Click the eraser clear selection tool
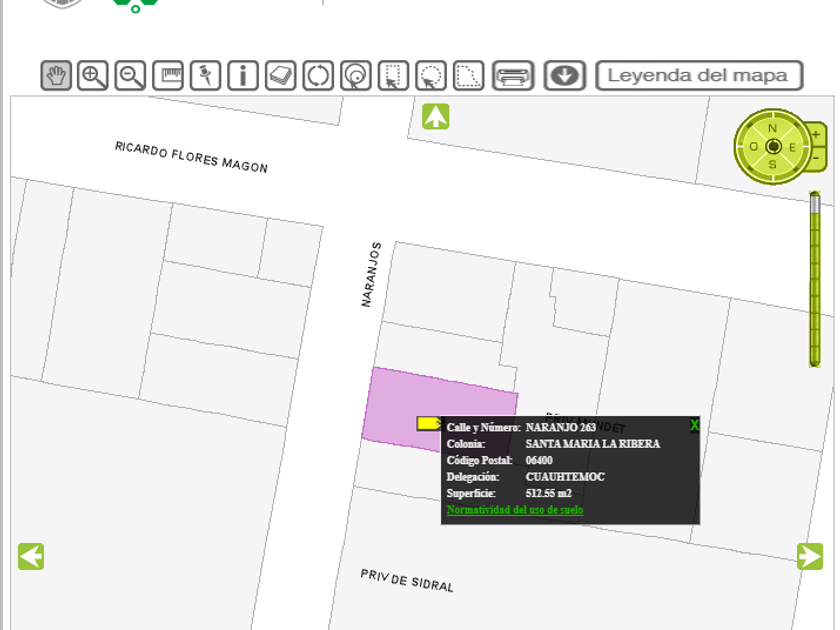840x630 pixels. pos(281,76)
